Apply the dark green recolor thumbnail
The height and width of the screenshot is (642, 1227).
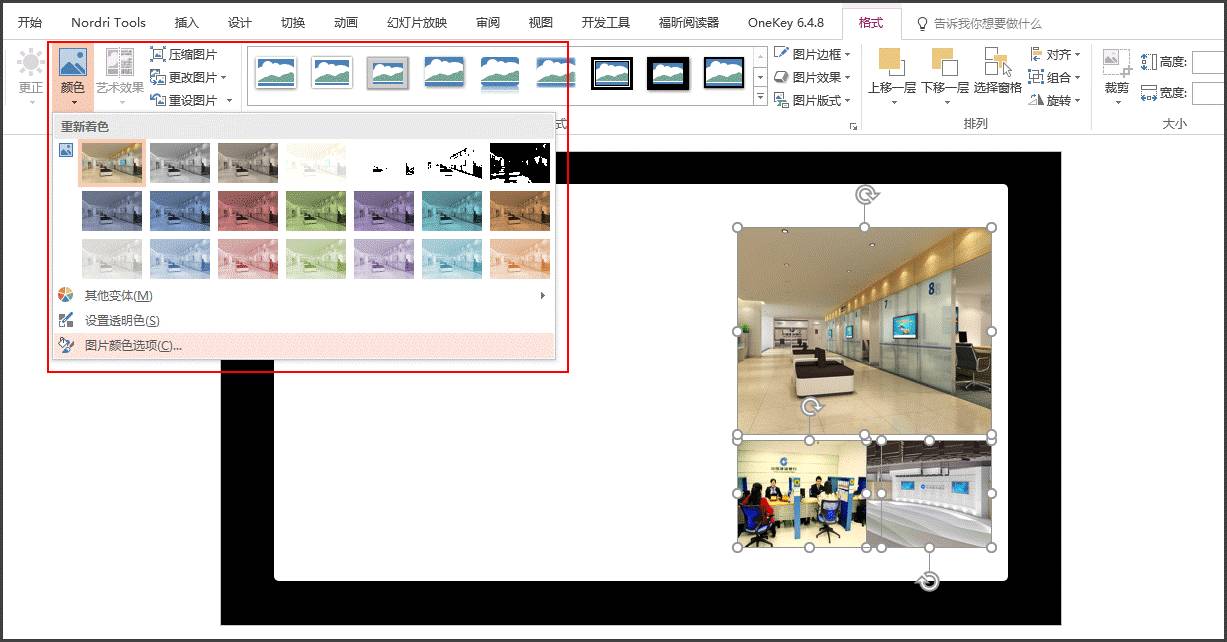pyautogui.click(x=317, y=210)
